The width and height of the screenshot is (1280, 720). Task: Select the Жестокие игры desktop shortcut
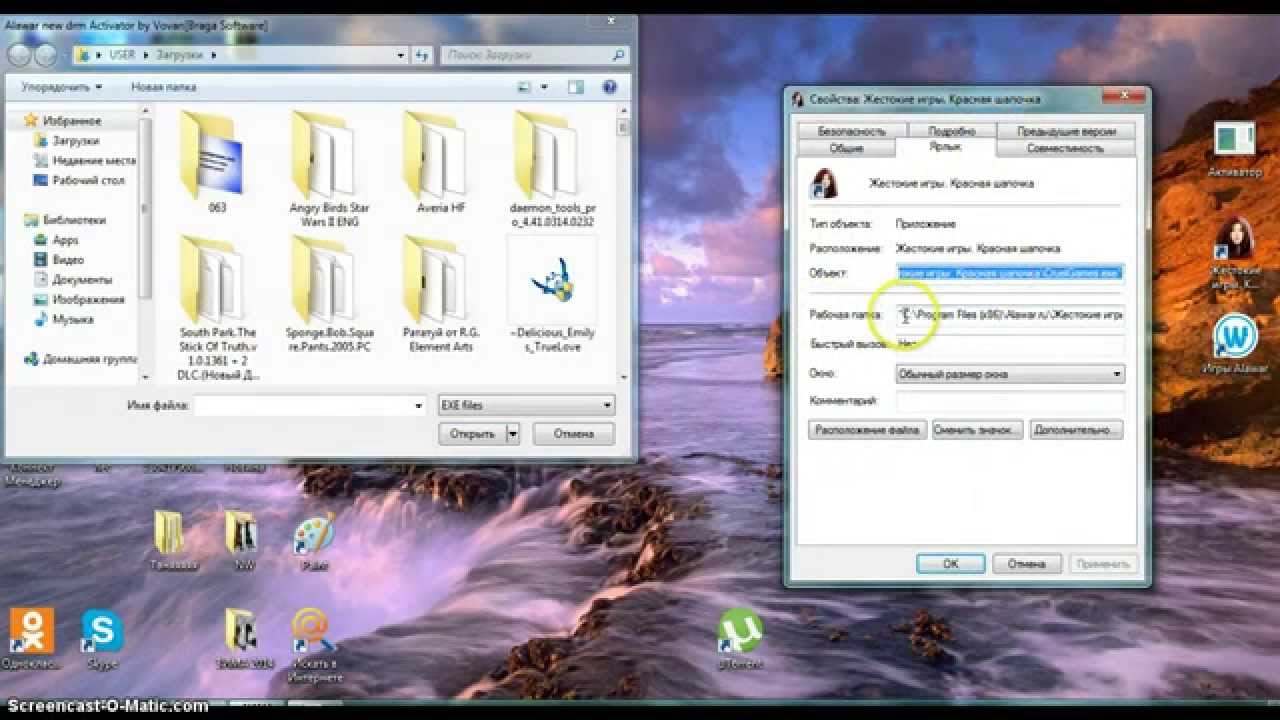pos(1235,253)
